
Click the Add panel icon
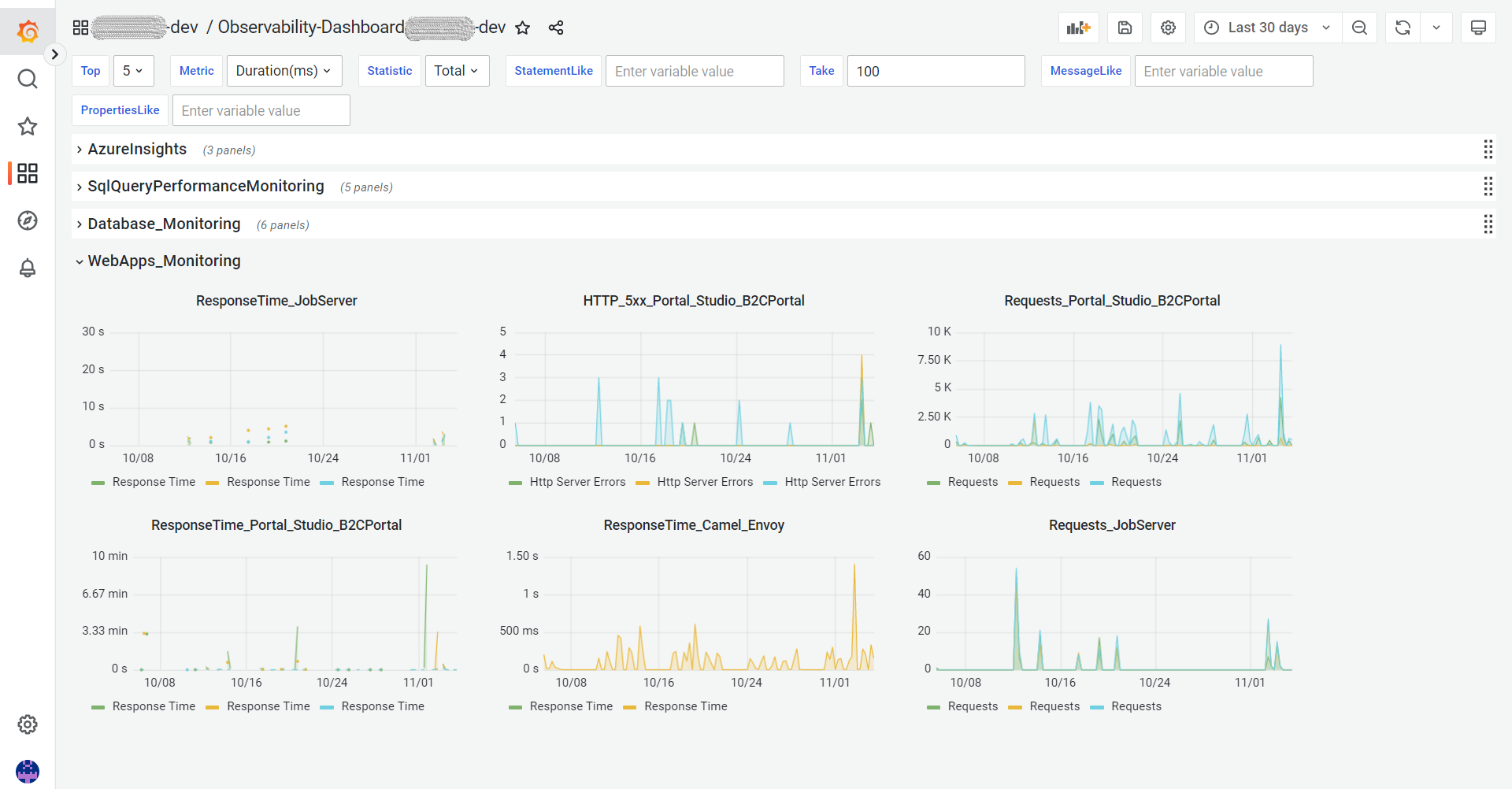1078,28
